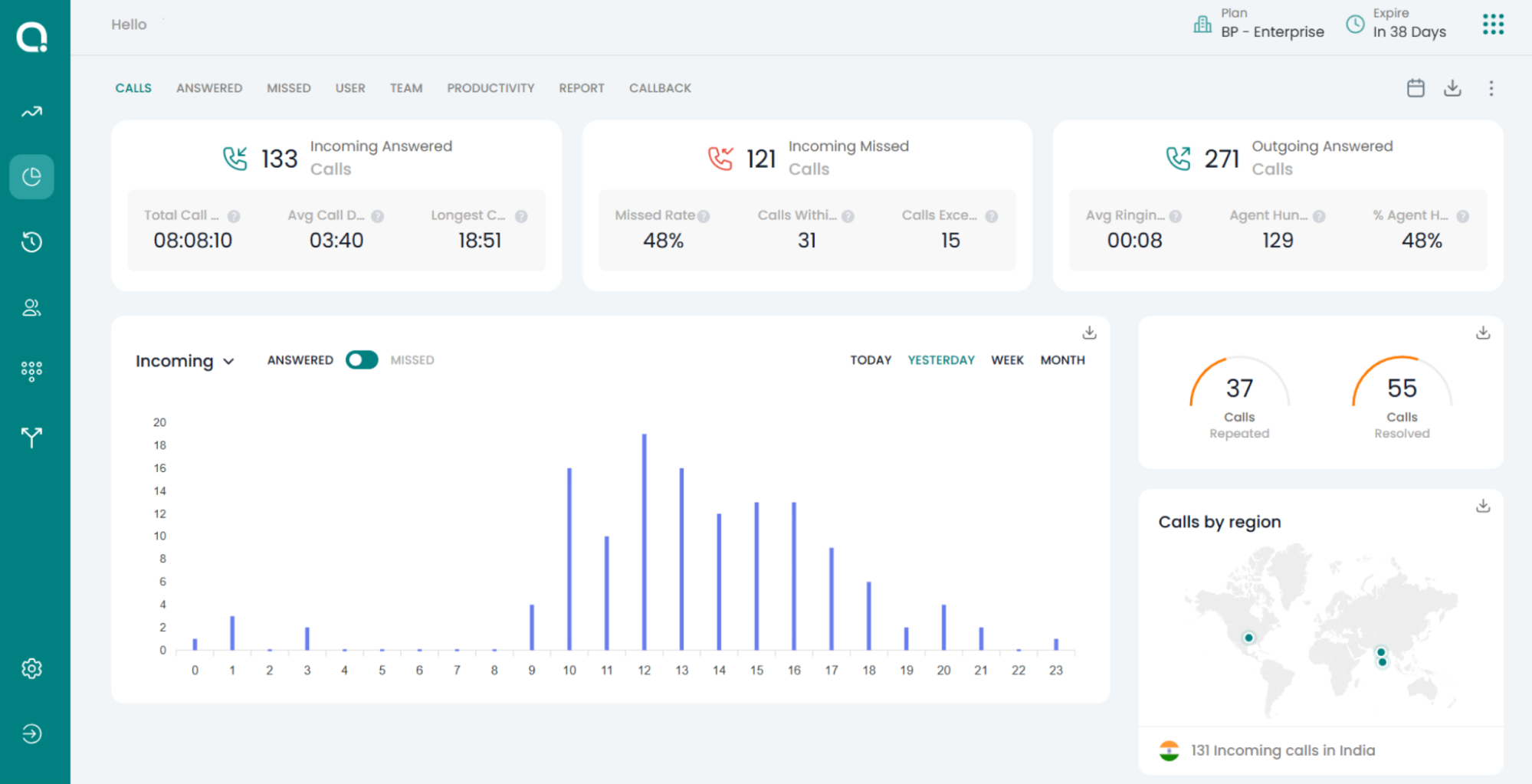The image size is (1532, 784).
Task: Click the chart bar for hour 12
Action: pyautogui.click(x=645, y=542)
